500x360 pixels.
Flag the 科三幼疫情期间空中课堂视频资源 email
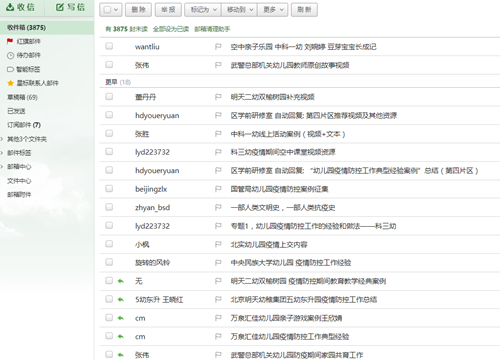coord(218,152)
